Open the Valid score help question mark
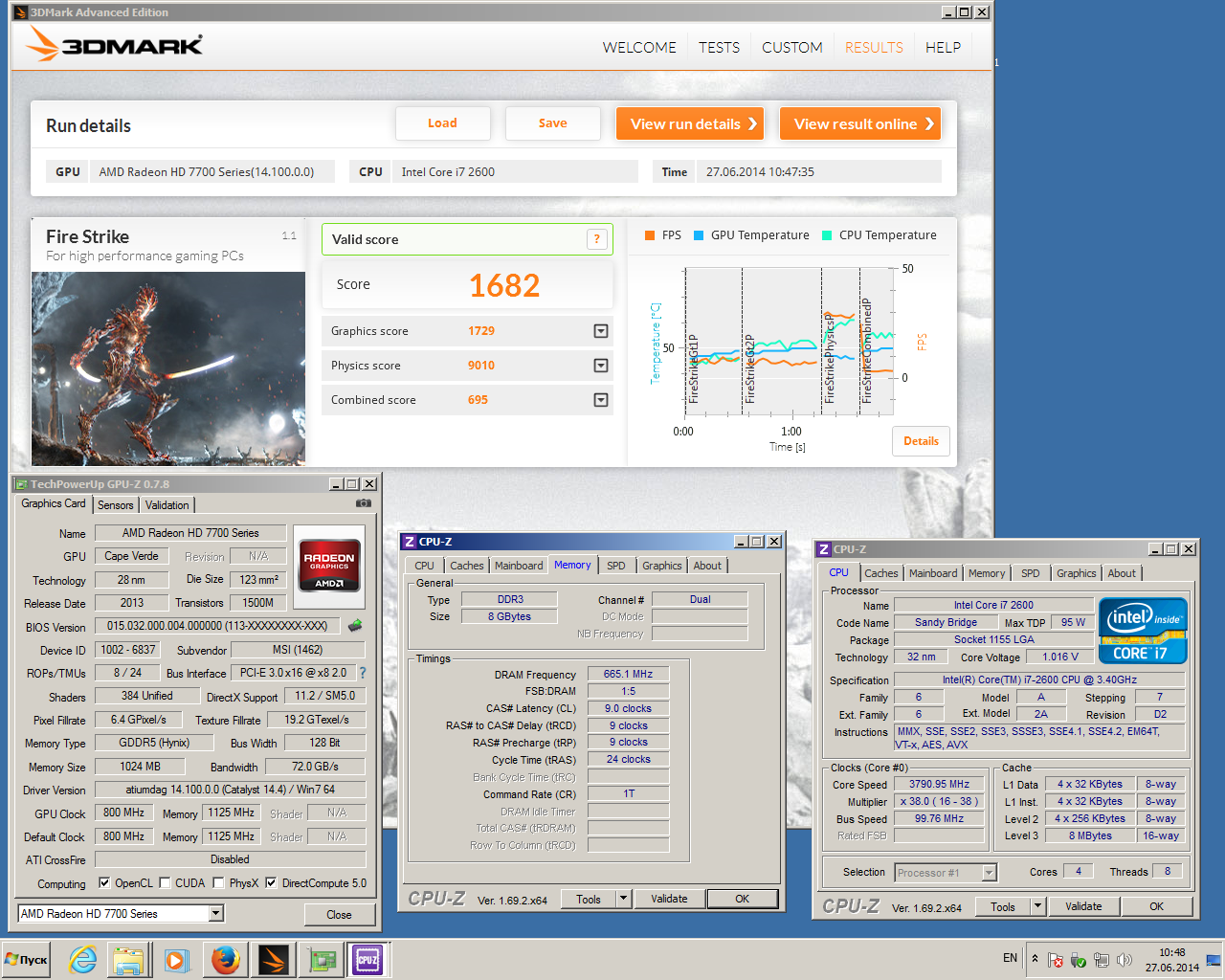The width and height of the screenshot is (1225, 980). (597, 239)
